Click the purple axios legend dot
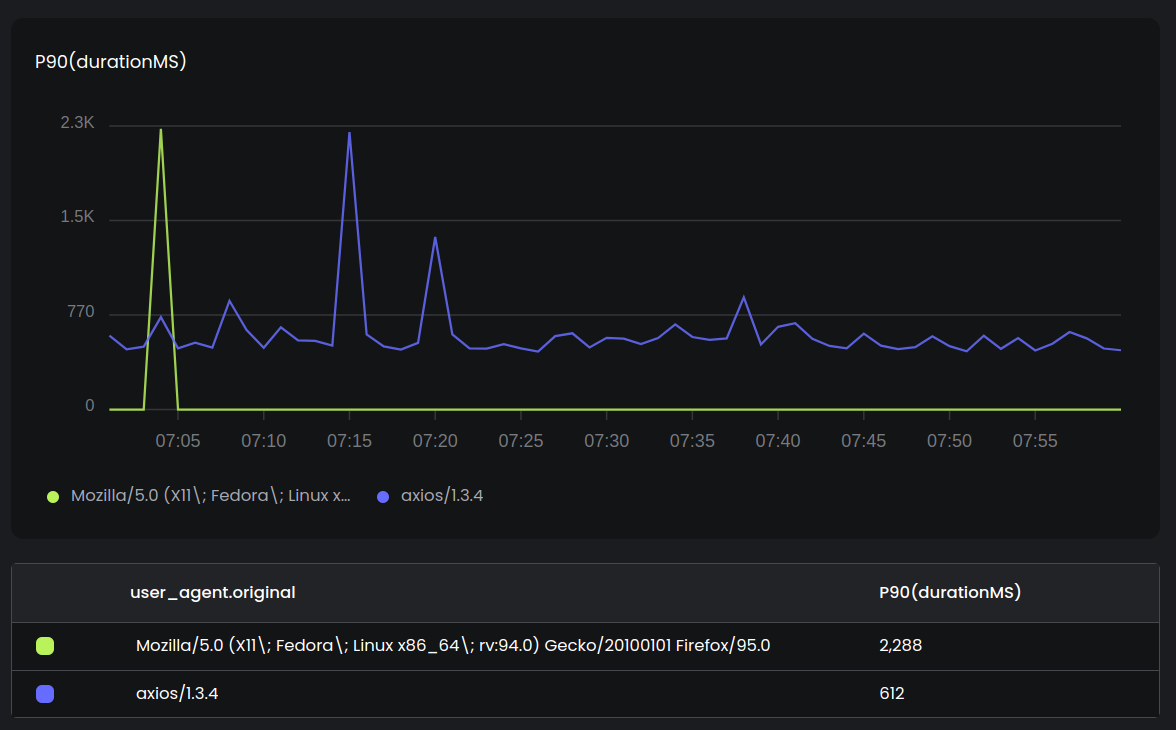Screen dimensions: 1176x730 (x=383, y=496)
